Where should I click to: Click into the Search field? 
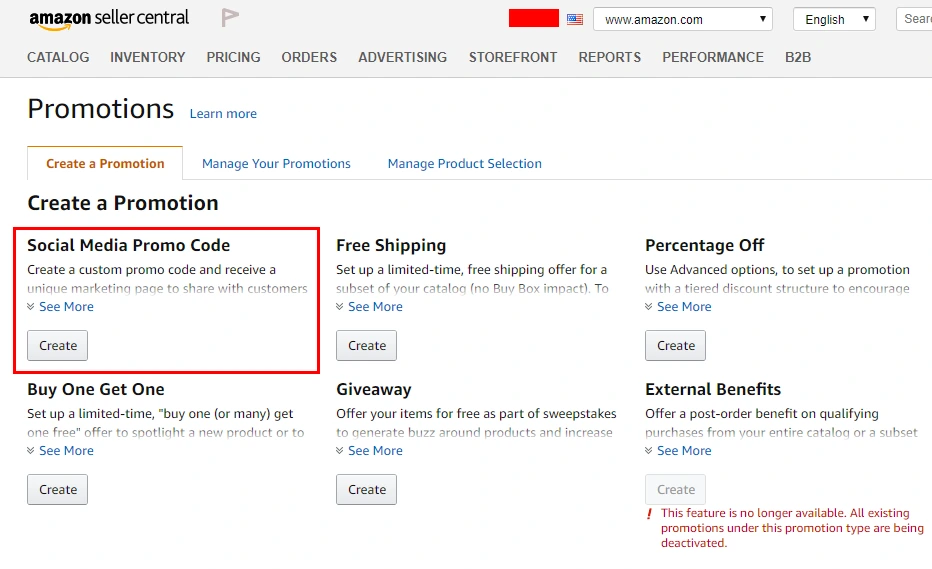pyautogui.click(x=914, y=19)
